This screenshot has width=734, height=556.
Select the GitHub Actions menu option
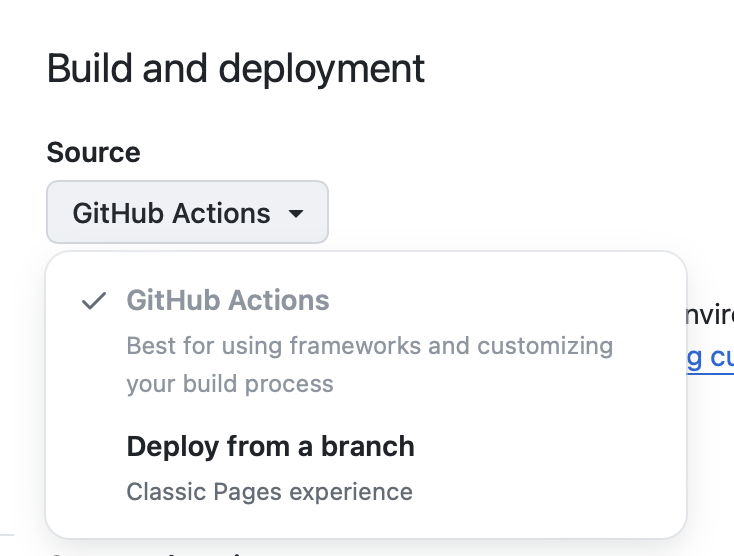point(227,300)
